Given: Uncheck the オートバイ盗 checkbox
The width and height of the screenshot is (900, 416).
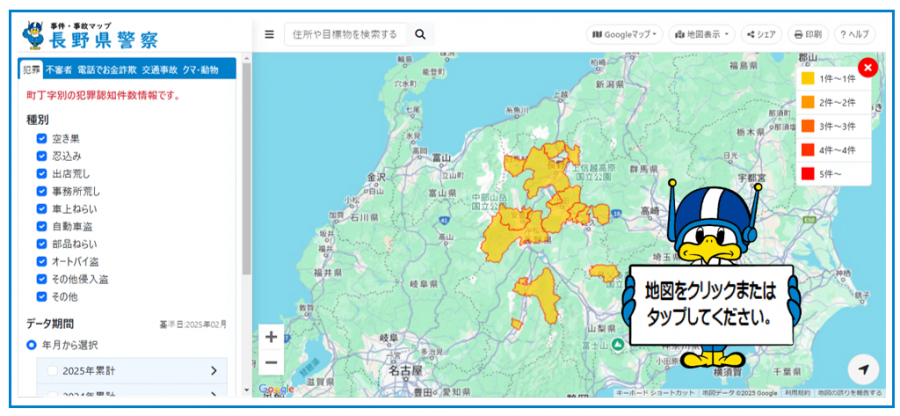Looking at the screenshot, I should [x=41, y=262].
